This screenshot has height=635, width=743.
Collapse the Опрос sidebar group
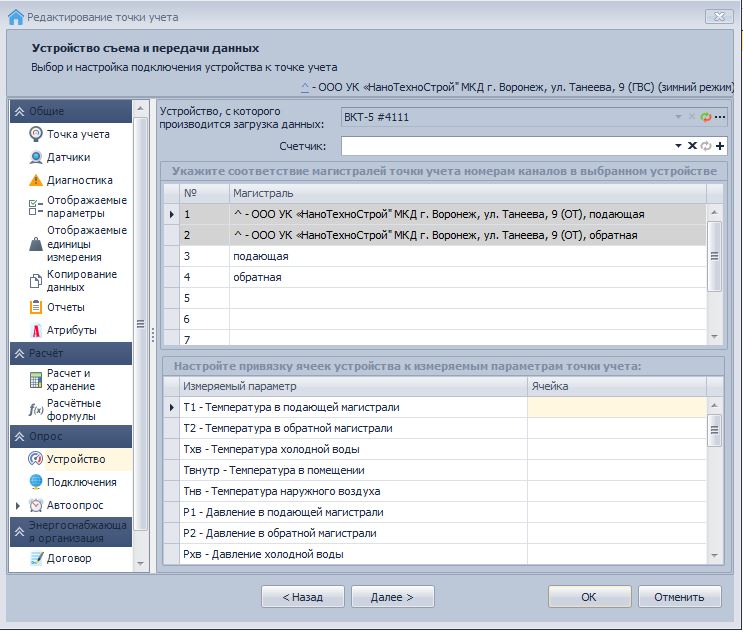(x=19, y=436)
